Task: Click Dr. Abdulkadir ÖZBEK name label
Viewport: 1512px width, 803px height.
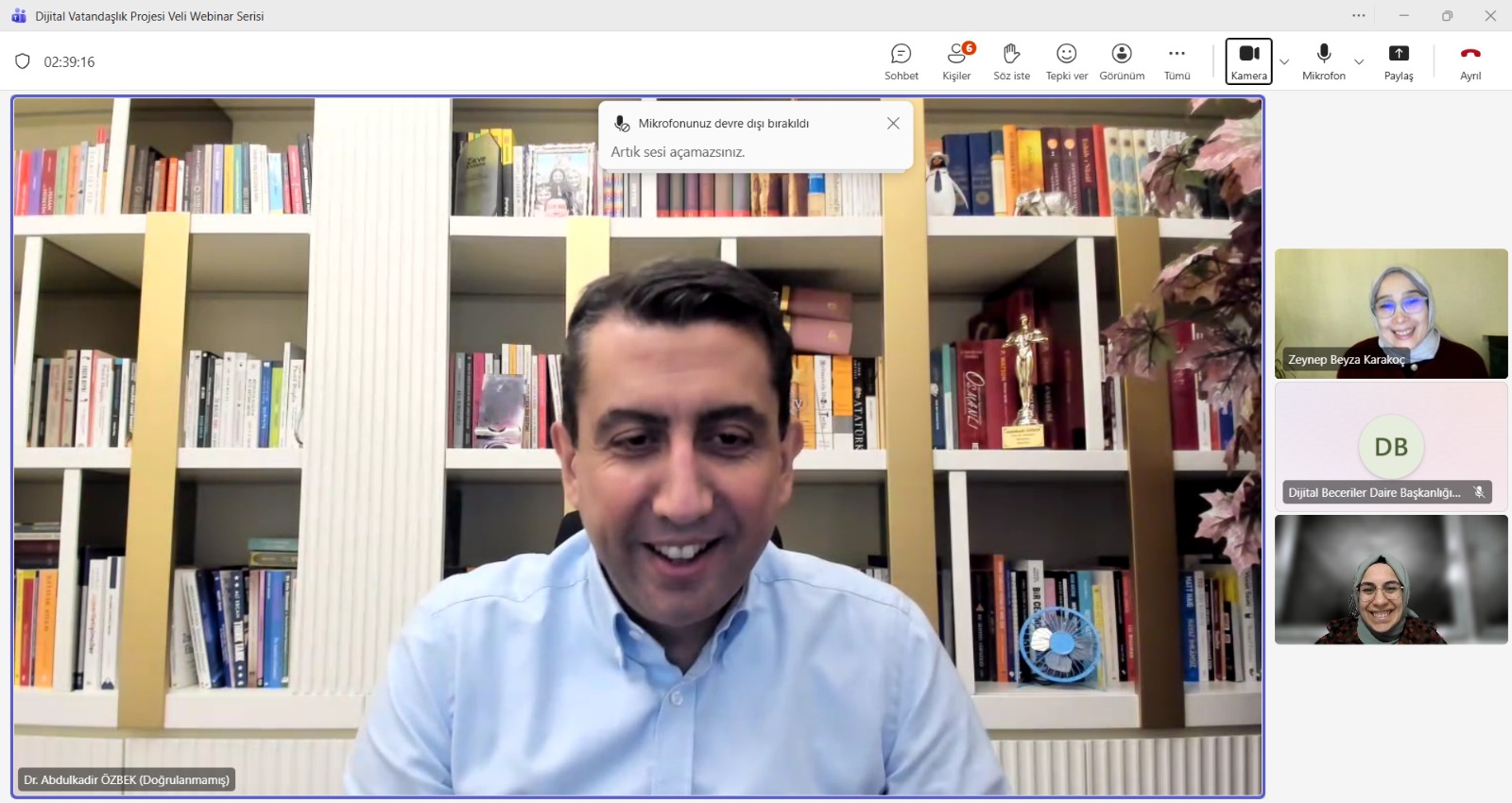Action: coord(127,780)
